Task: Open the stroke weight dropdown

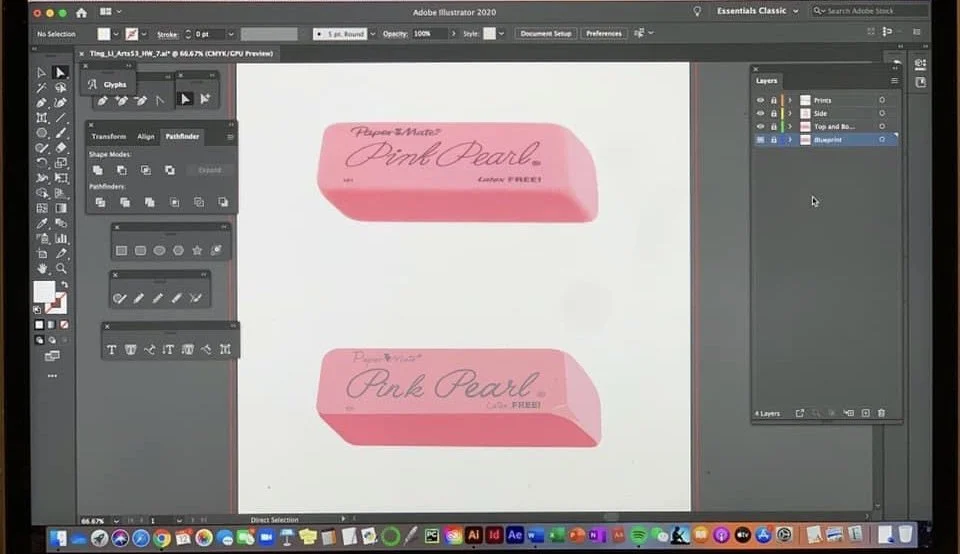Action: 231,34
